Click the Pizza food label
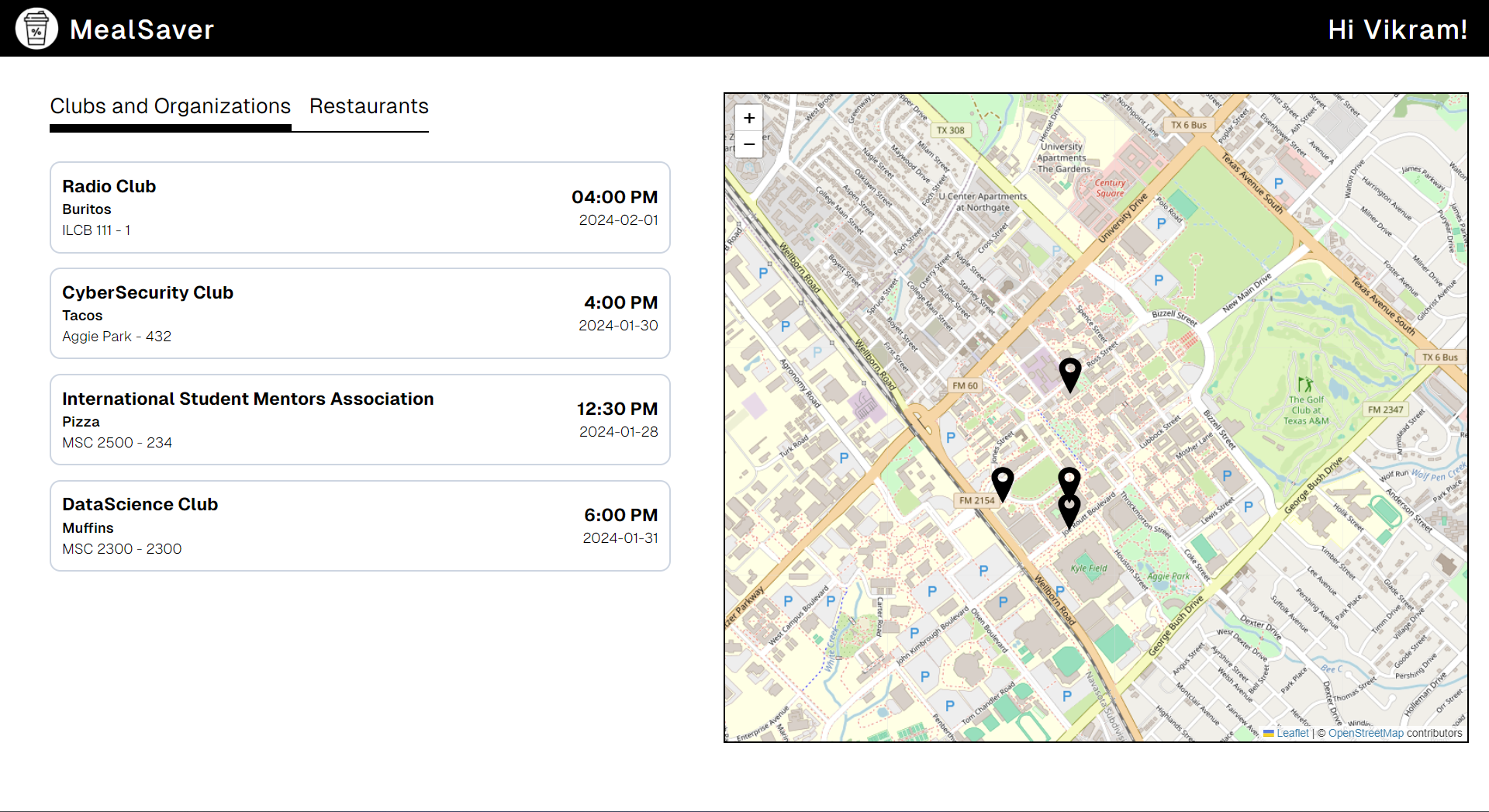1489x812 pixels. point(81,422)
